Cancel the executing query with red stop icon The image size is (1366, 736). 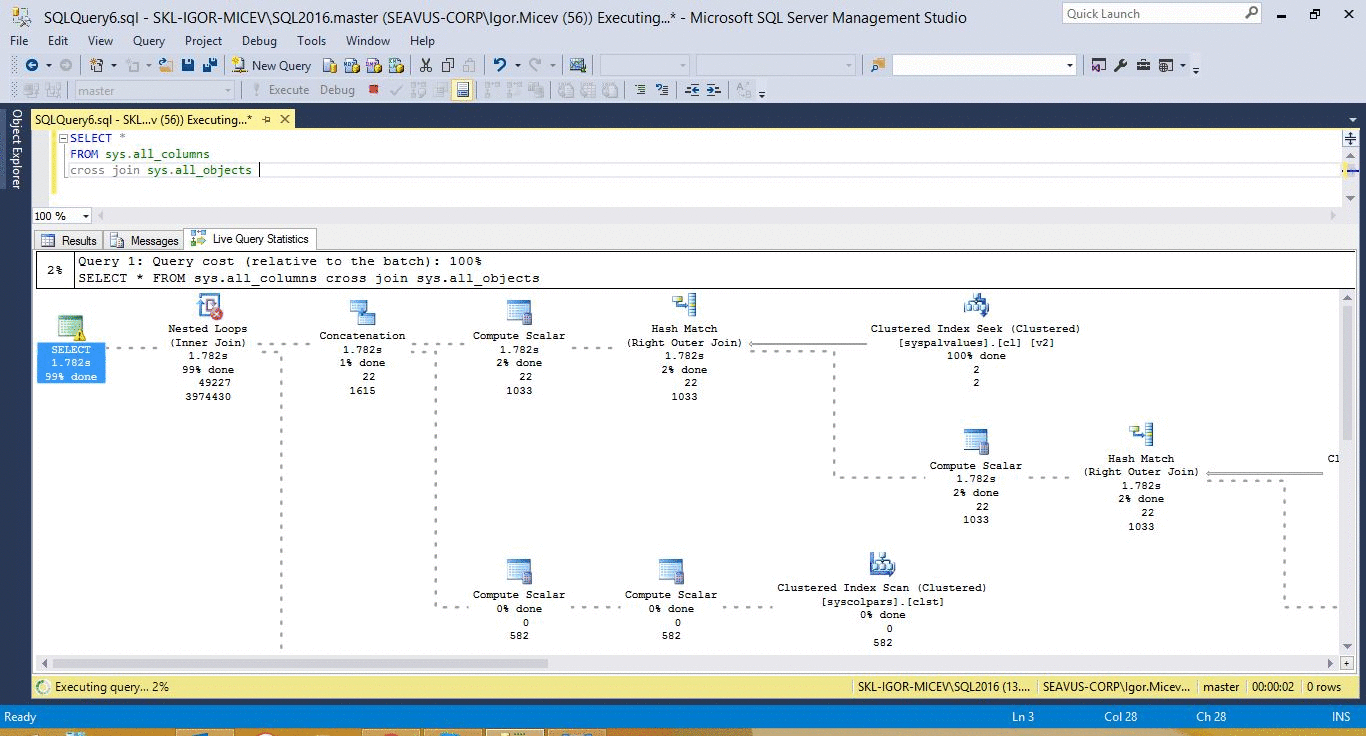pyautogui.click(x=373, y=90)
